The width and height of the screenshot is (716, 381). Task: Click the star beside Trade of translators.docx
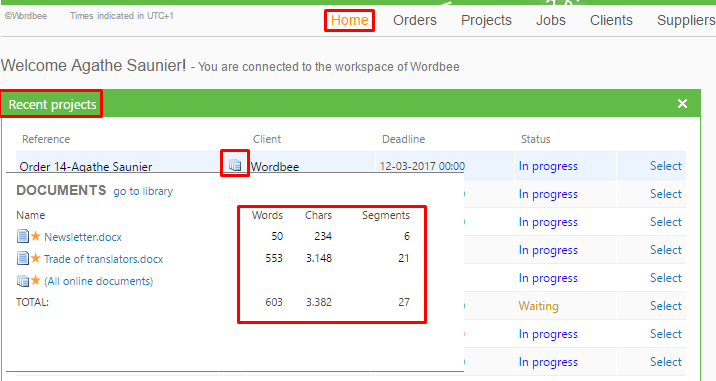point(36,258)
